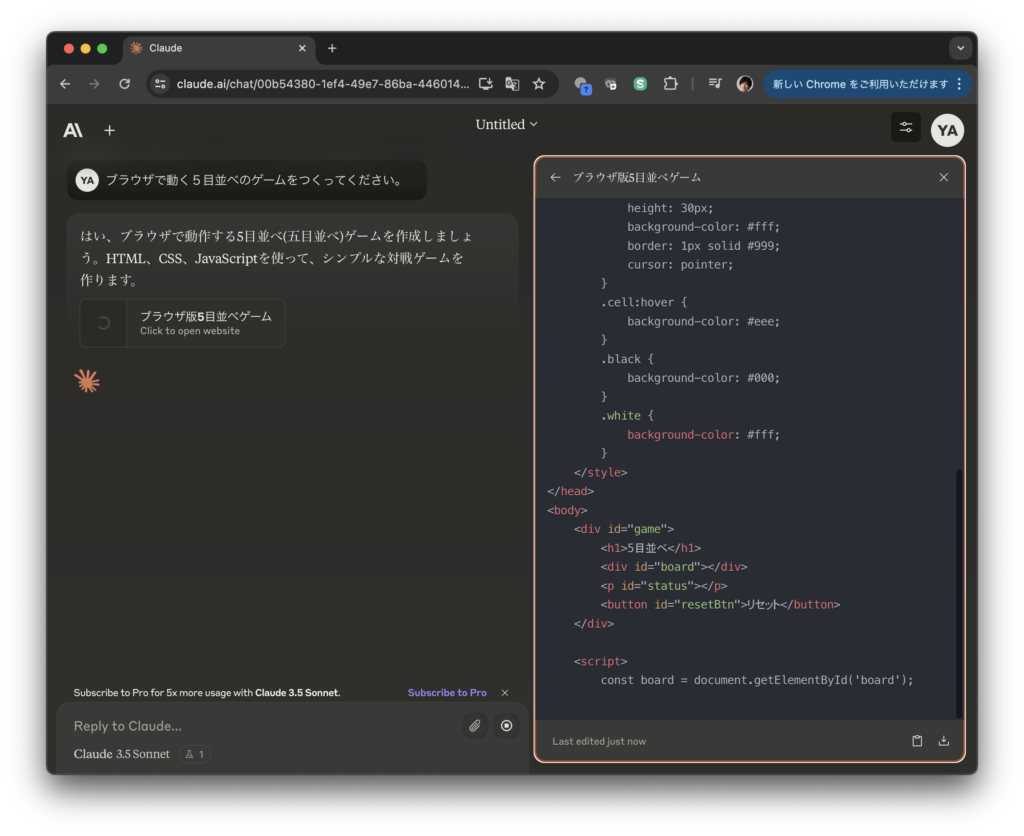Image resolution: width=1024 pixels, height=836 pixels.
Task: Click the paperclip attach file icon
Action: point(475,726)
